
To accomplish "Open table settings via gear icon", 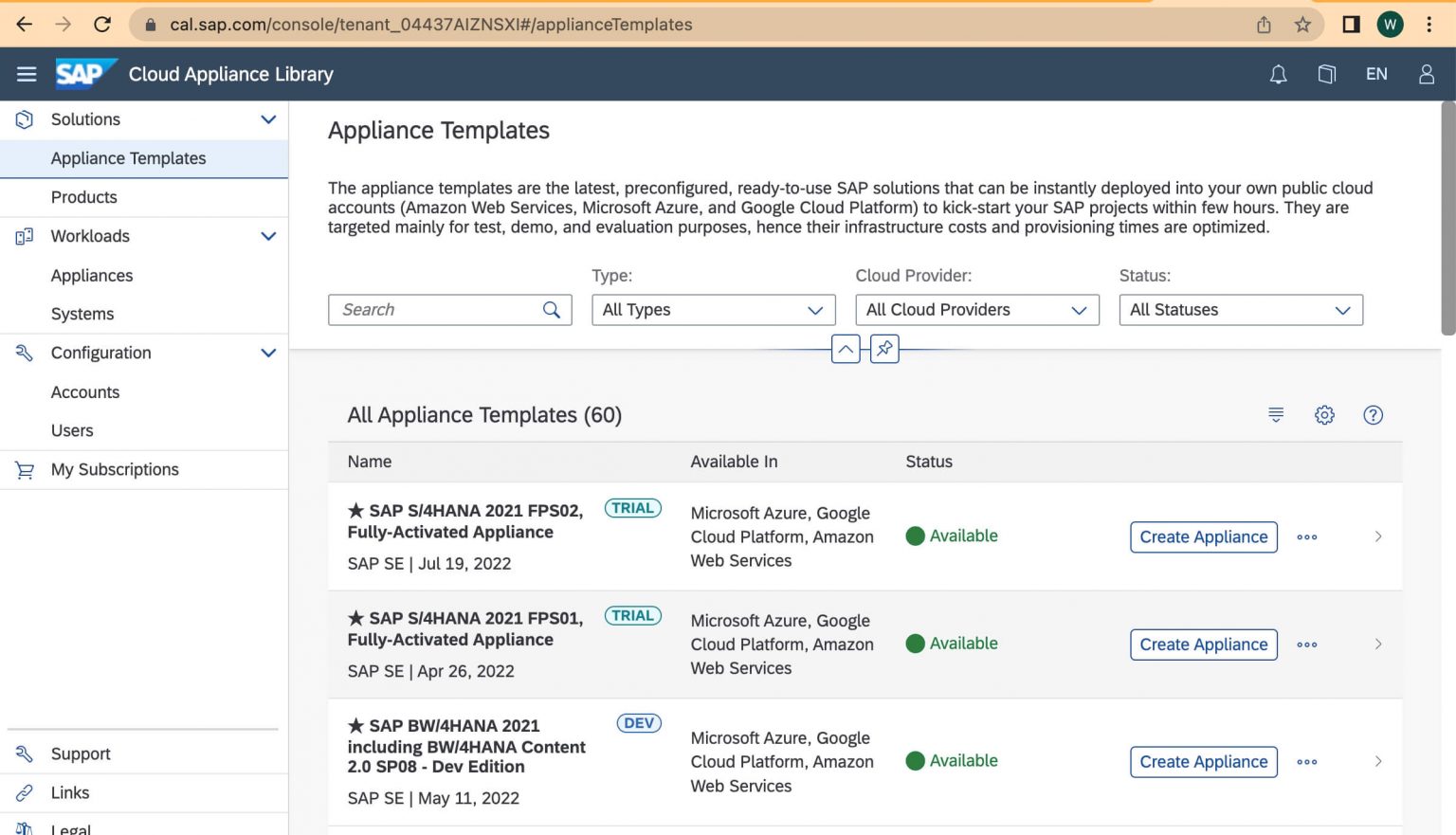I will coord(1324,414).
